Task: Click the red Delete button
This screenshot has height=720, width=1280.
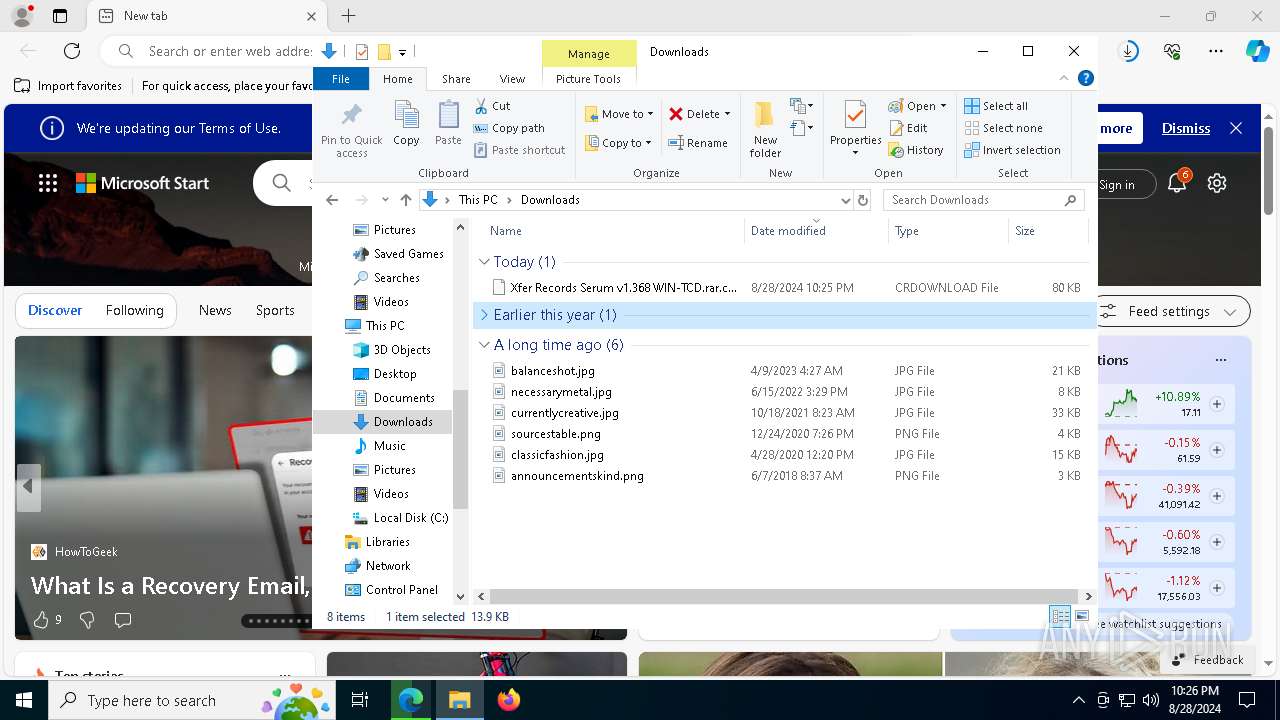Action: 699,114
